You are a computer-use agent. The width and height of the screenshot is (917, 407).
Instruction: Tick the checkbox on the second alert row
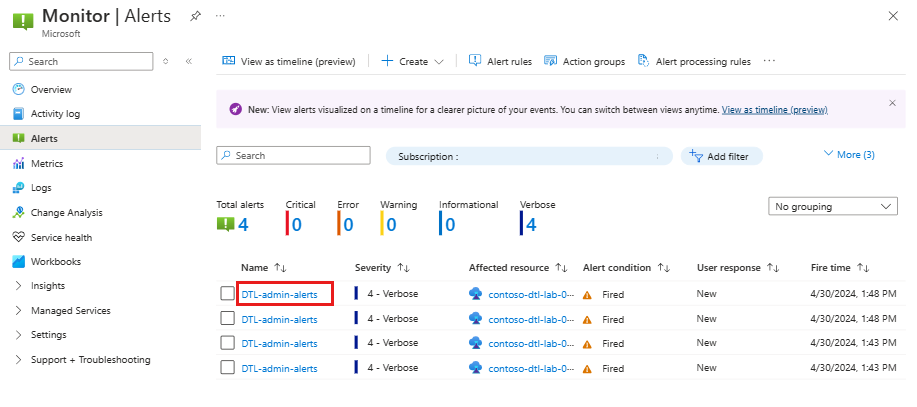(x=227, y=318)
